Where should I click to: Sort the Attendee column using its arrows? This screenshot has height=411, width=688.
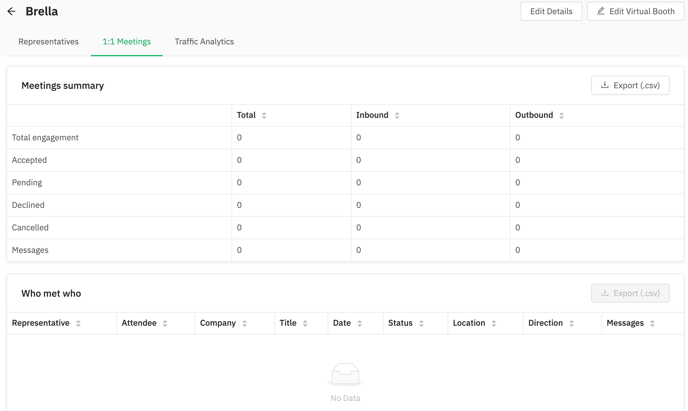[x=165, y=323]
